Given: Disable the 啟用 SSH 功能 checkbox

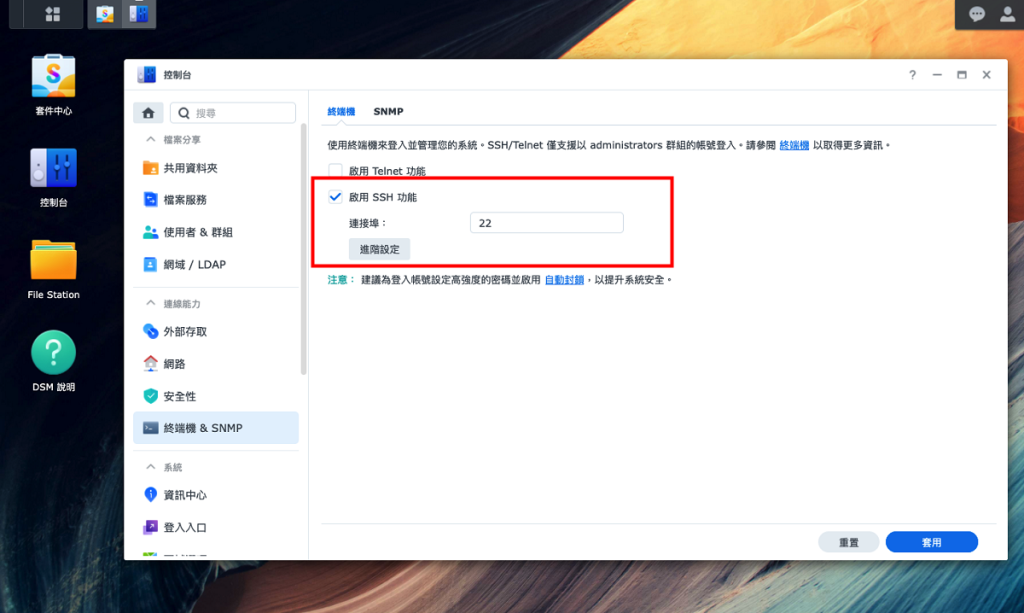Looking at the screenshot, I should pos(336,197).
